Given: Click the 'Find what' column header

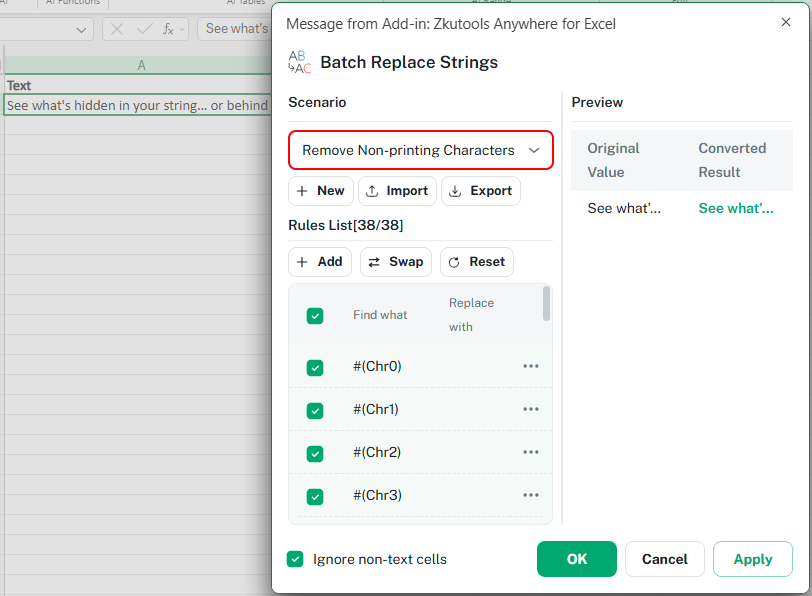Looking at the screenshot, I should [380, 315].
